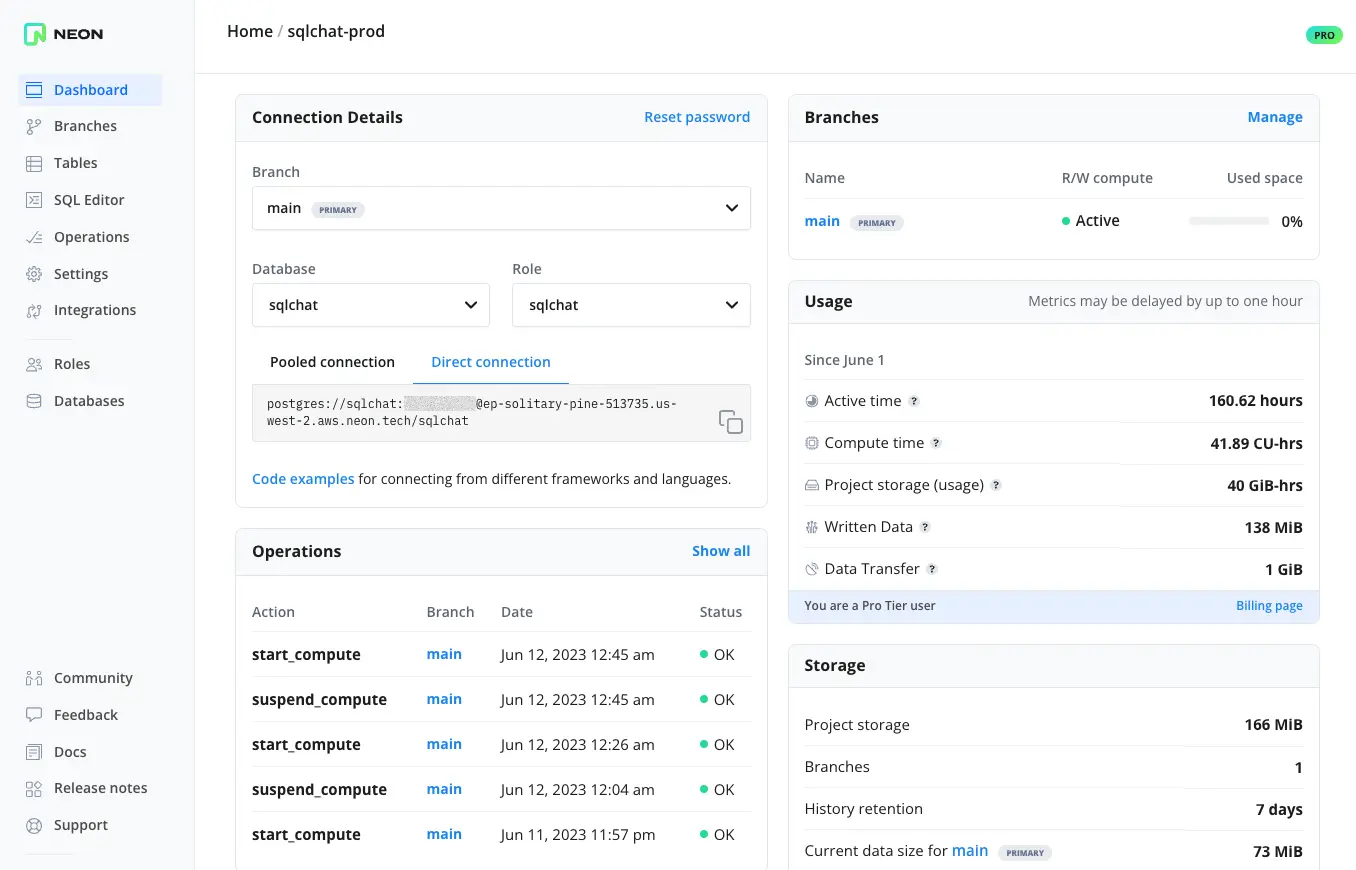Click the Neon logo icon

point(35,34)
